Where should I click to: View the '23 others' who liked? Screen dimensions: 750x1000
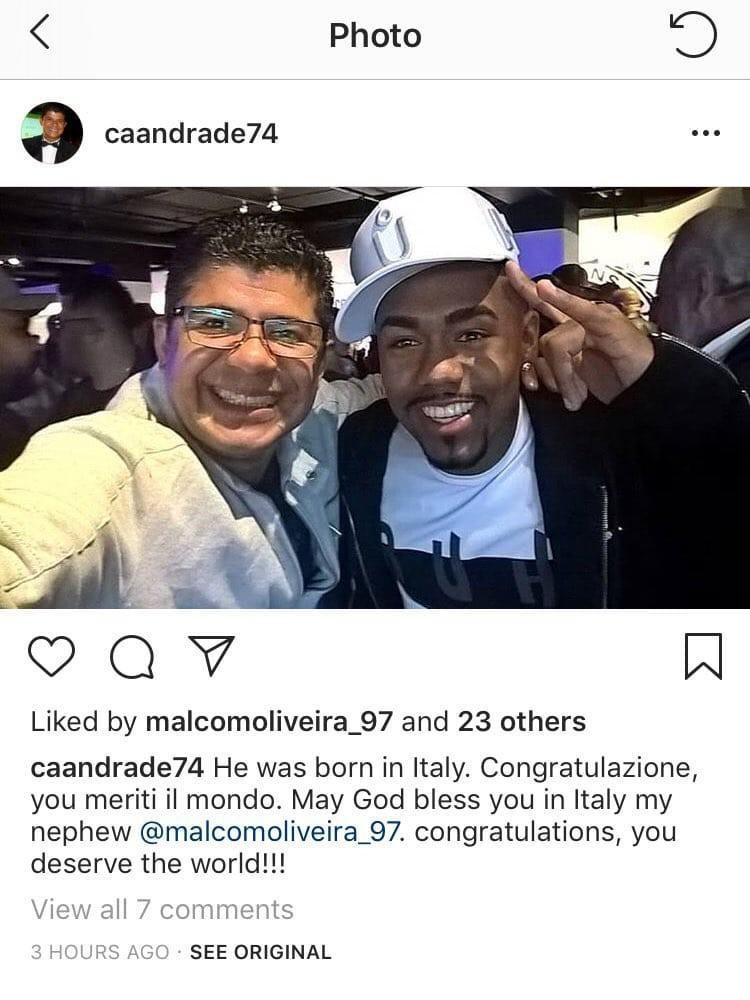522,722
